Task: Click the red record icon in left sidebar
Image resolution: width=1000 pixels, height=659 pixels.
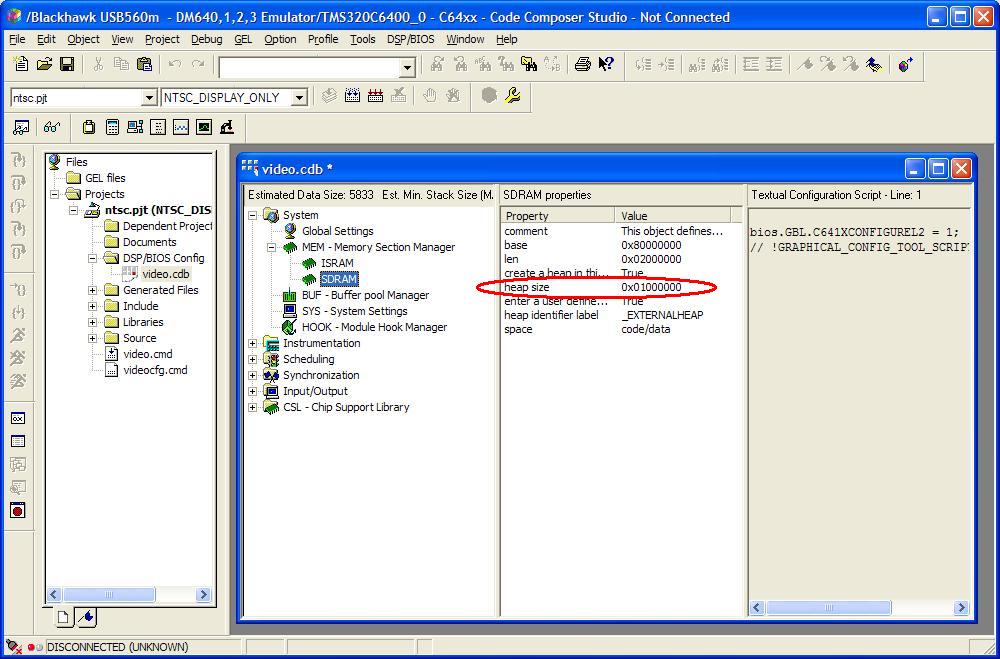Action: coord(18,510)
